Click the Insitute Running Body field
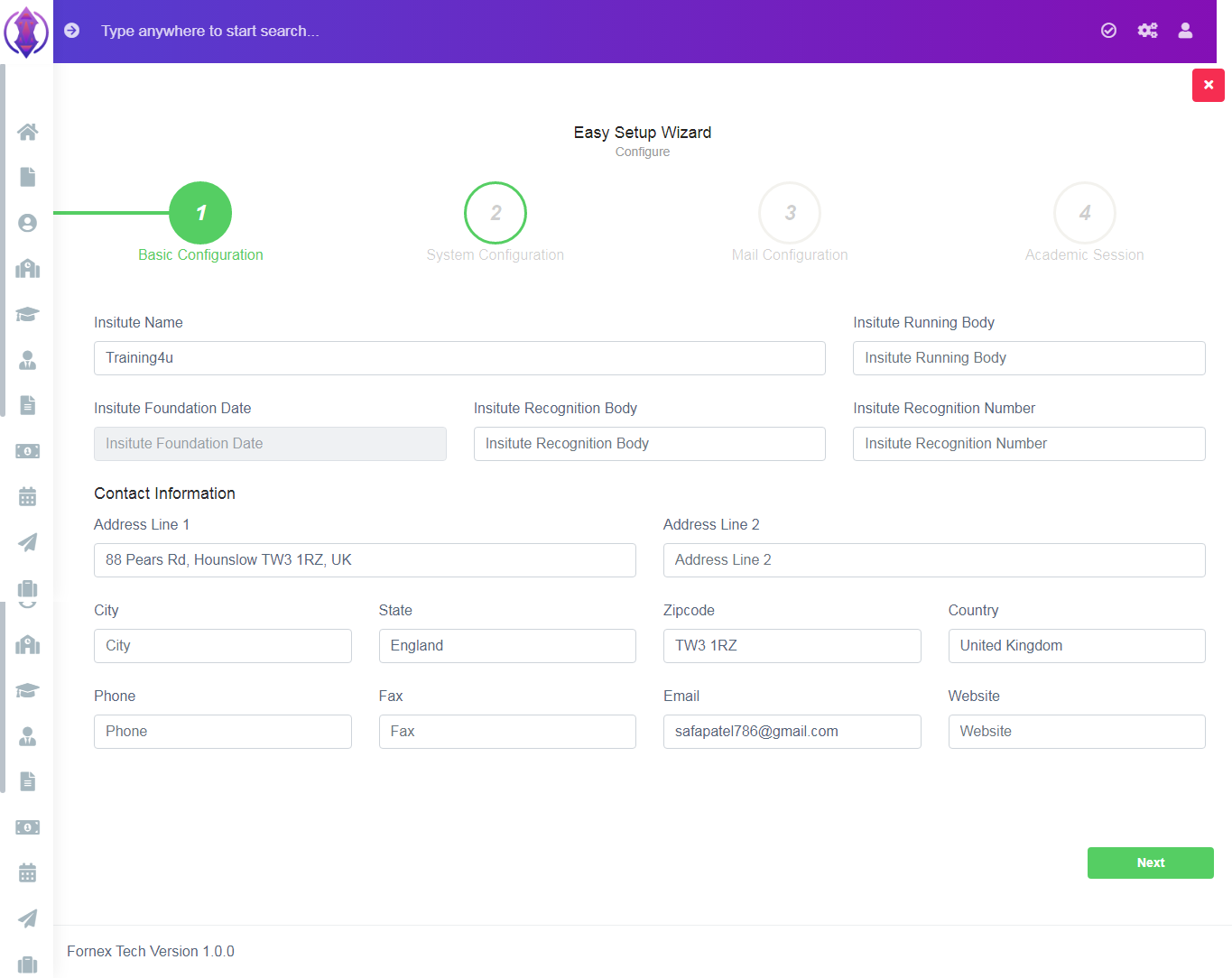Screen dimensions: 1232x978 (1029, 358)
